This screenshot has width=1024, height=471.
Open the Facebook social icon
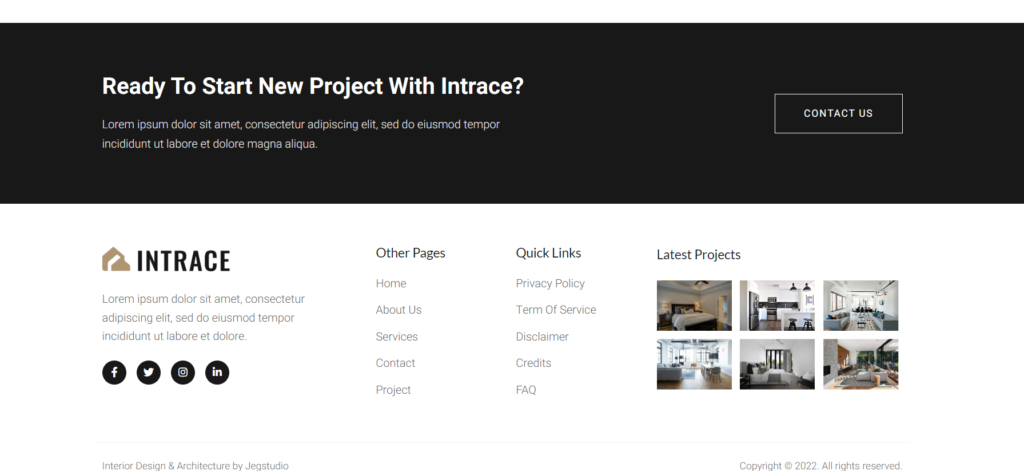[114, 372]
